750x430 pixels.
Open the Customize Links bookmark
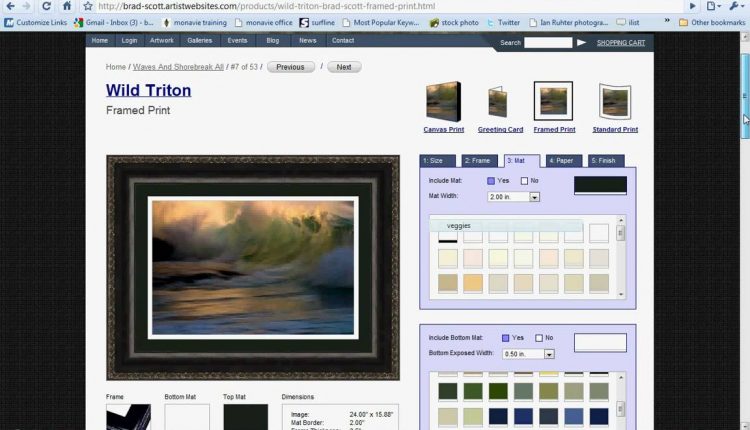[35, 22]
